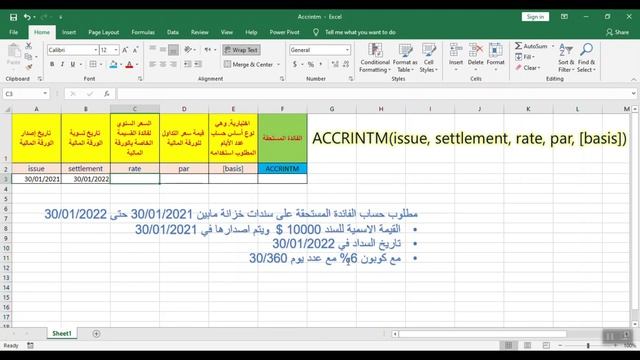Toggle bottom vertical alignment
This screenshot has height=360, width=640.
[173, 50]
